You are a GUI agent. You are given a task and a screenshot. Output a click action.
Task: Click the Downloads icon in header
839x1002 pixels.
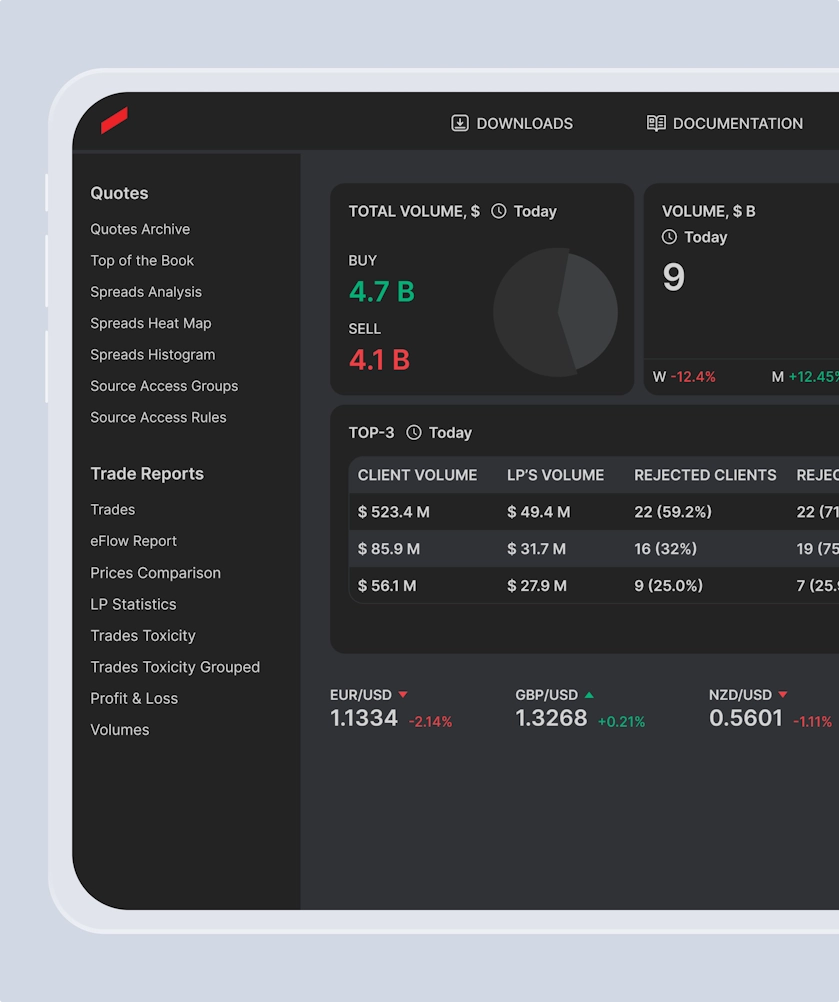click(460, 123)
